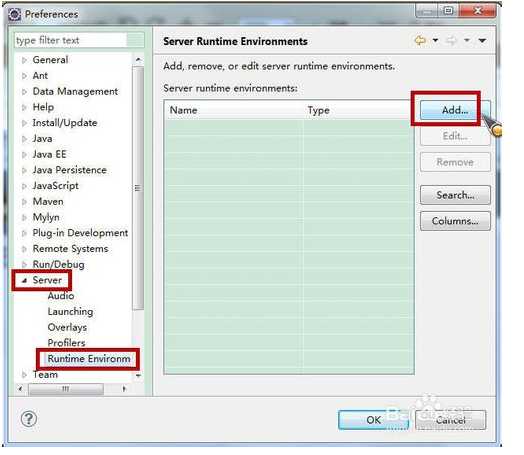
Task: Open the forward history dropdown arrow
Action: 467,40
